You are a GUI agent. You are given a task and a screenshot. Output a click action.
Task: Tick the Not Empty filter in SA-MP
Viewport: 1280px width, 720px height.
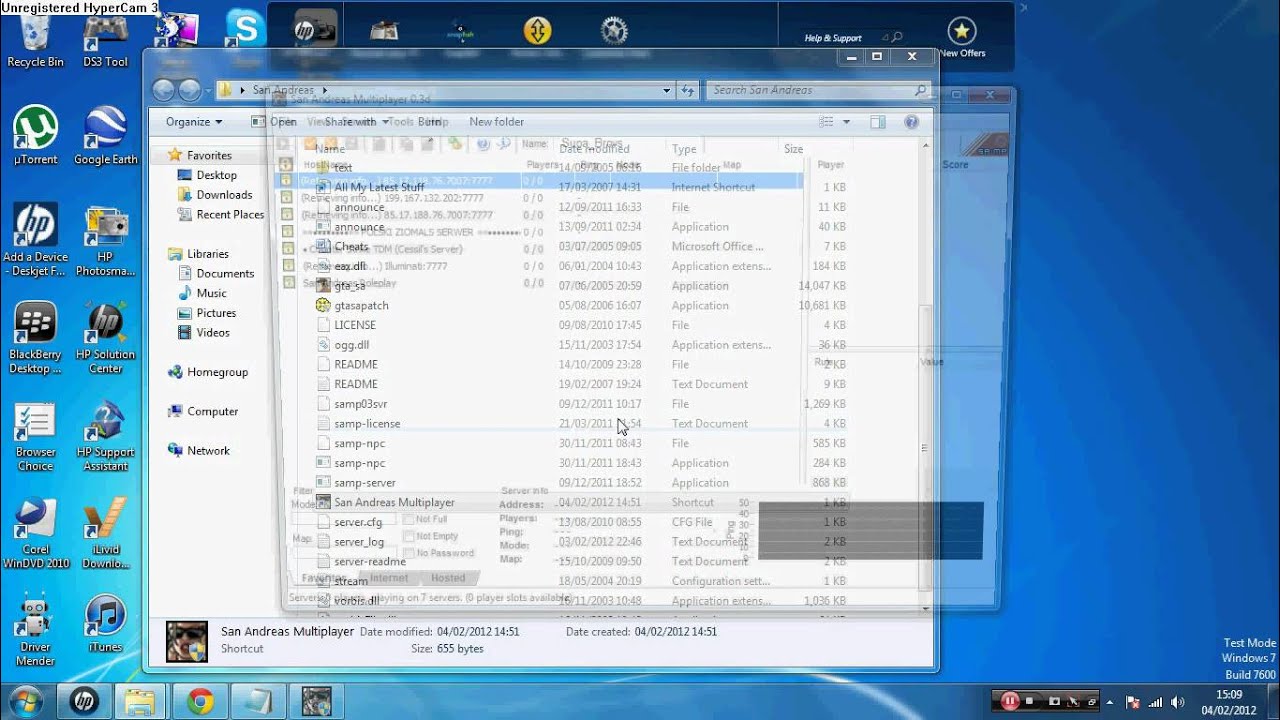(x=408, y=537)
